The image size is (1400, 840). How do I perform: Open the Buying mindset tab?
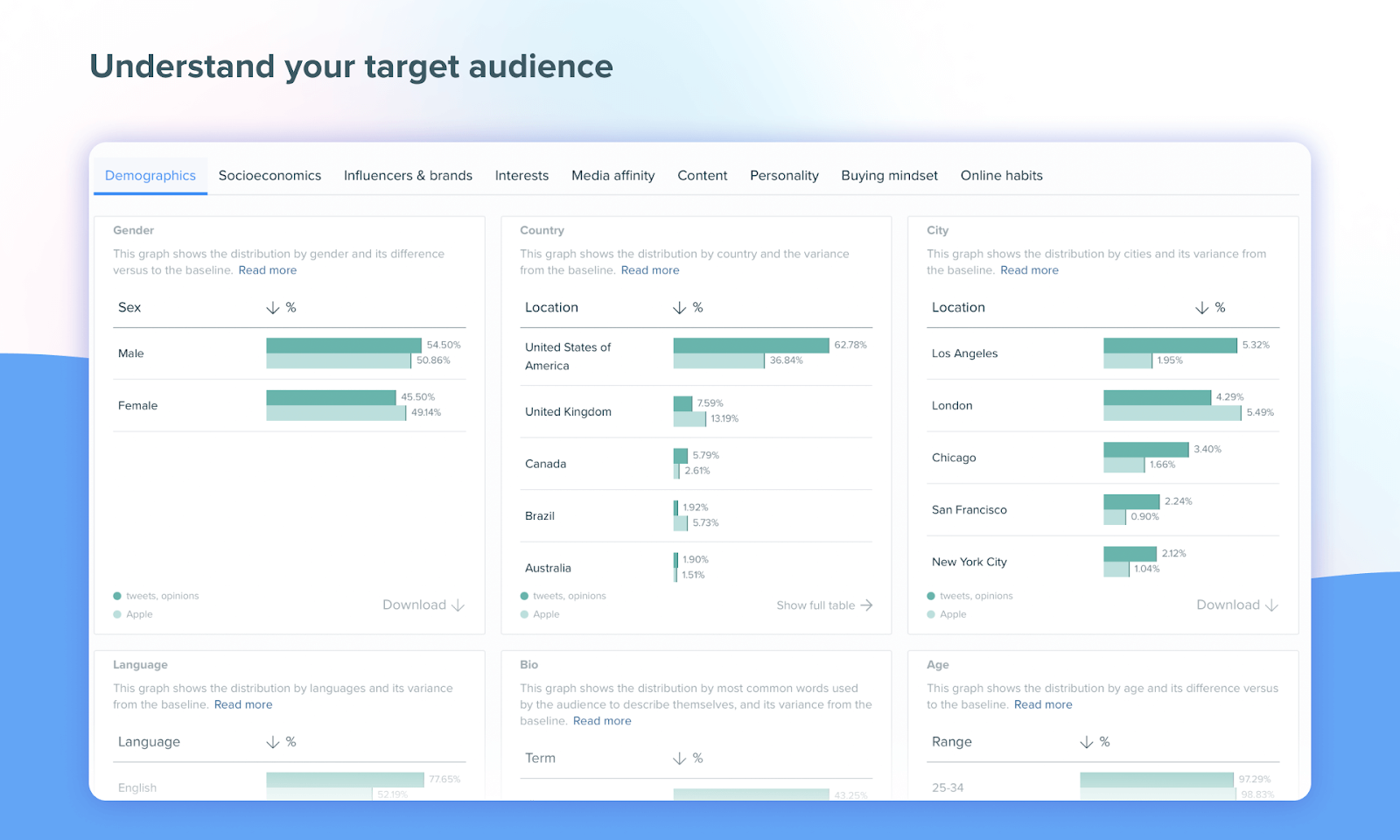889,175
